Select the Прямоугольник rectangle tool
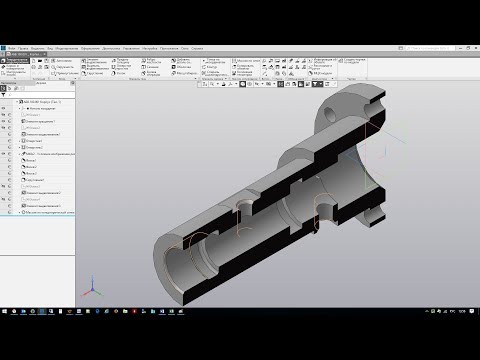 click(65, 73)
